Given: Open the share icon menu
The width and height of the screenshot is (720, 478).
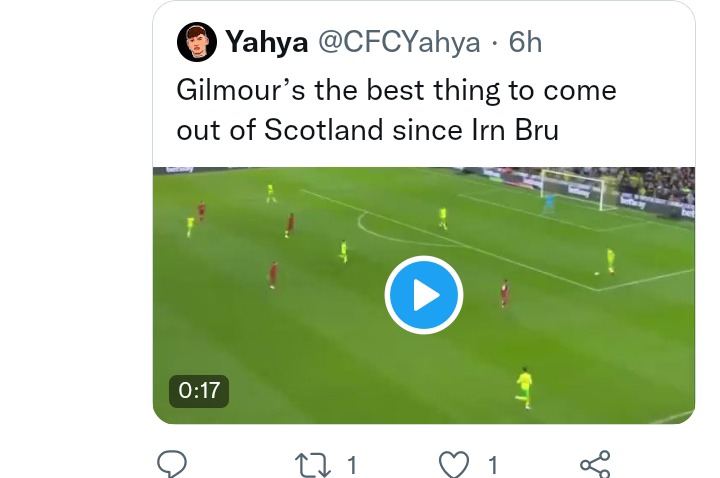Looking at the screenshot, I should [x=595, y=465].
